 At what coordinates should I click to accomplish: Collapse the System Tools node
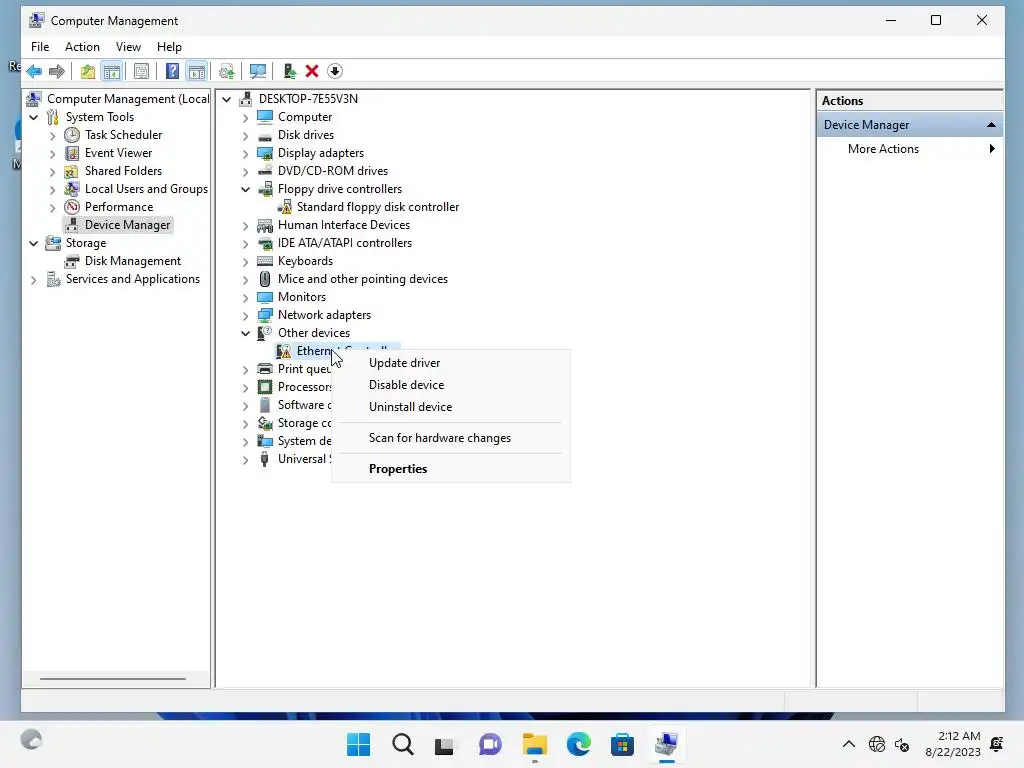tap(34, 118)
